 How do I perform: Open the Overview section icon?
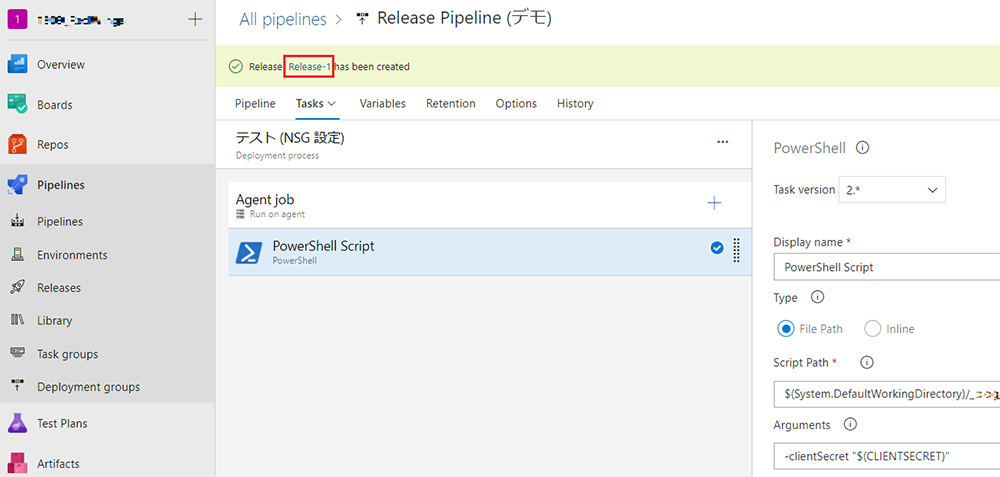[17, 64]
